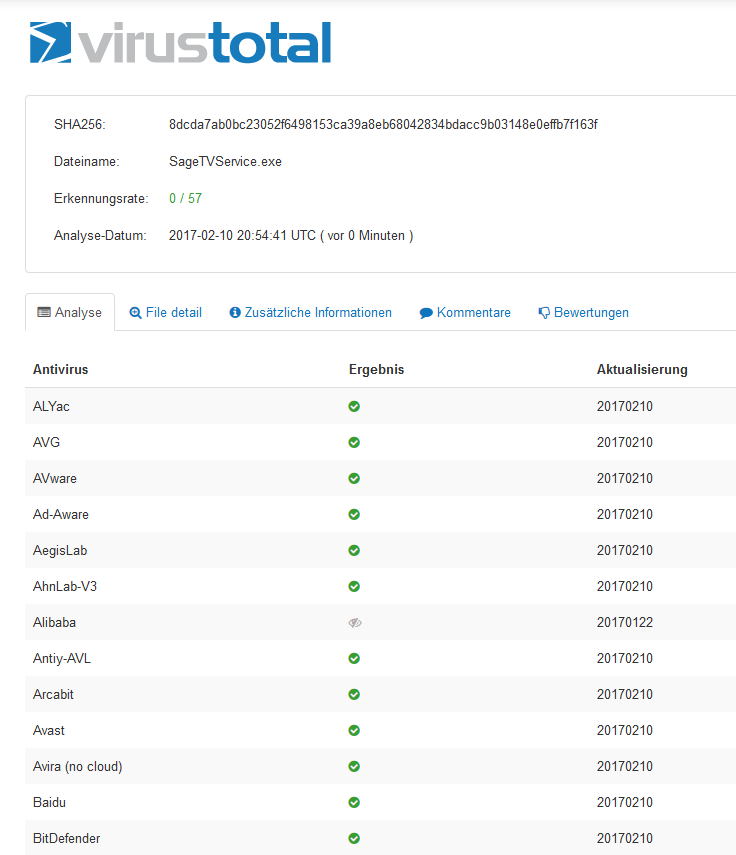Click the info icon beside Zusätzliche Informationen
This screenshot has height=855, width=736.
click(x=235, y=312)
